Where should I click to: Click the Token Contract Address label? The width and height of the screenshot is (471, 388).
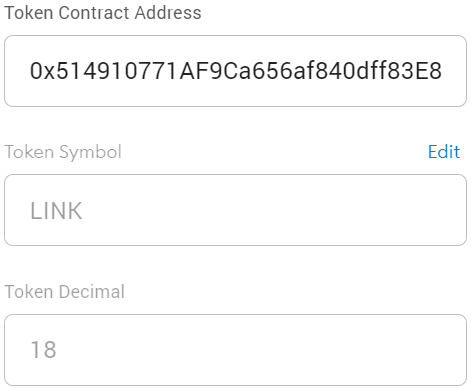click(x=103, y=13)
